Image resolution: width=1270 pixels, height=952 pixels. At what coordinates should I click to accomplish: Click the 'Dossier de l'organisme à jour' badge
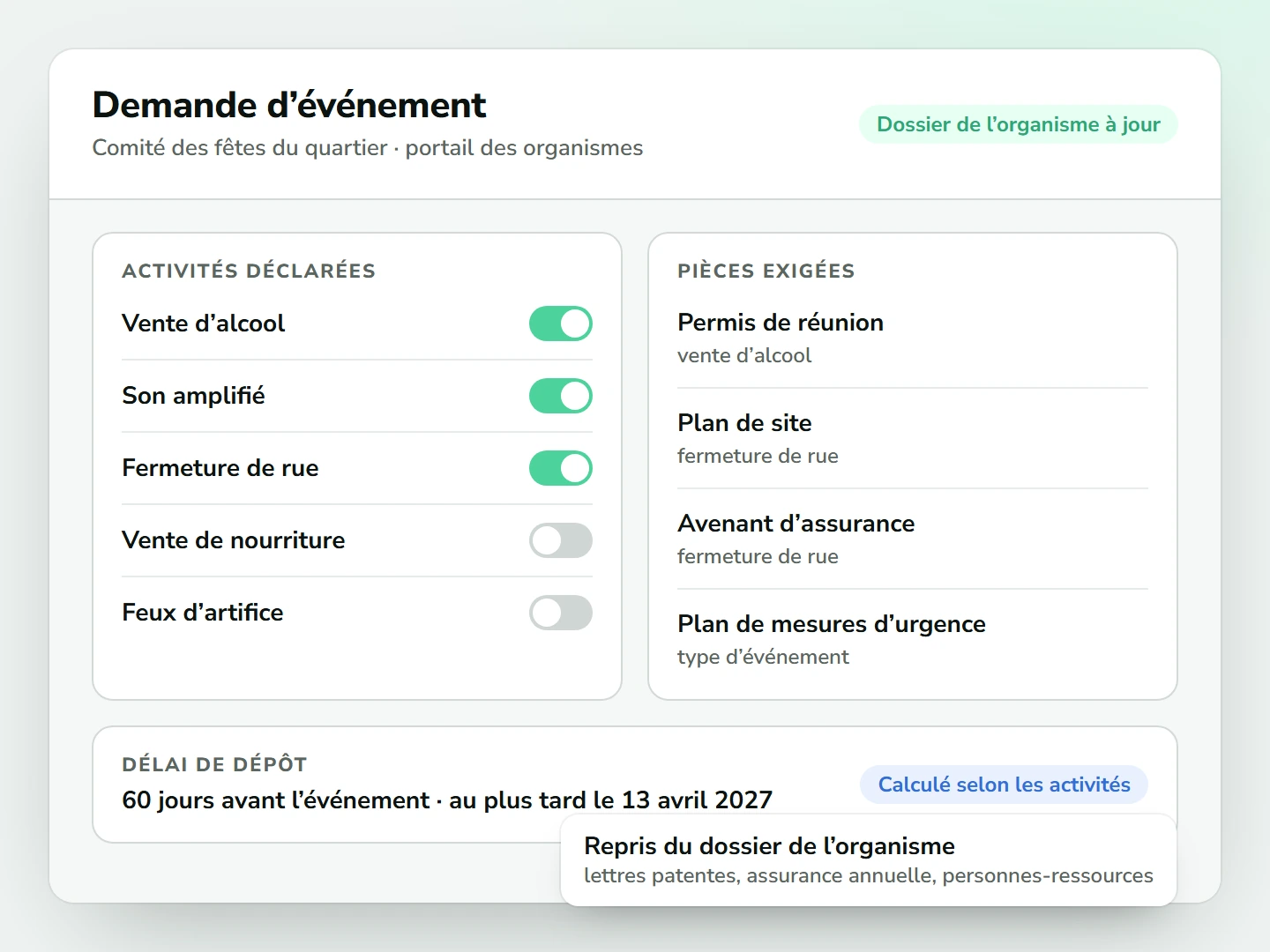[1019, 124]
